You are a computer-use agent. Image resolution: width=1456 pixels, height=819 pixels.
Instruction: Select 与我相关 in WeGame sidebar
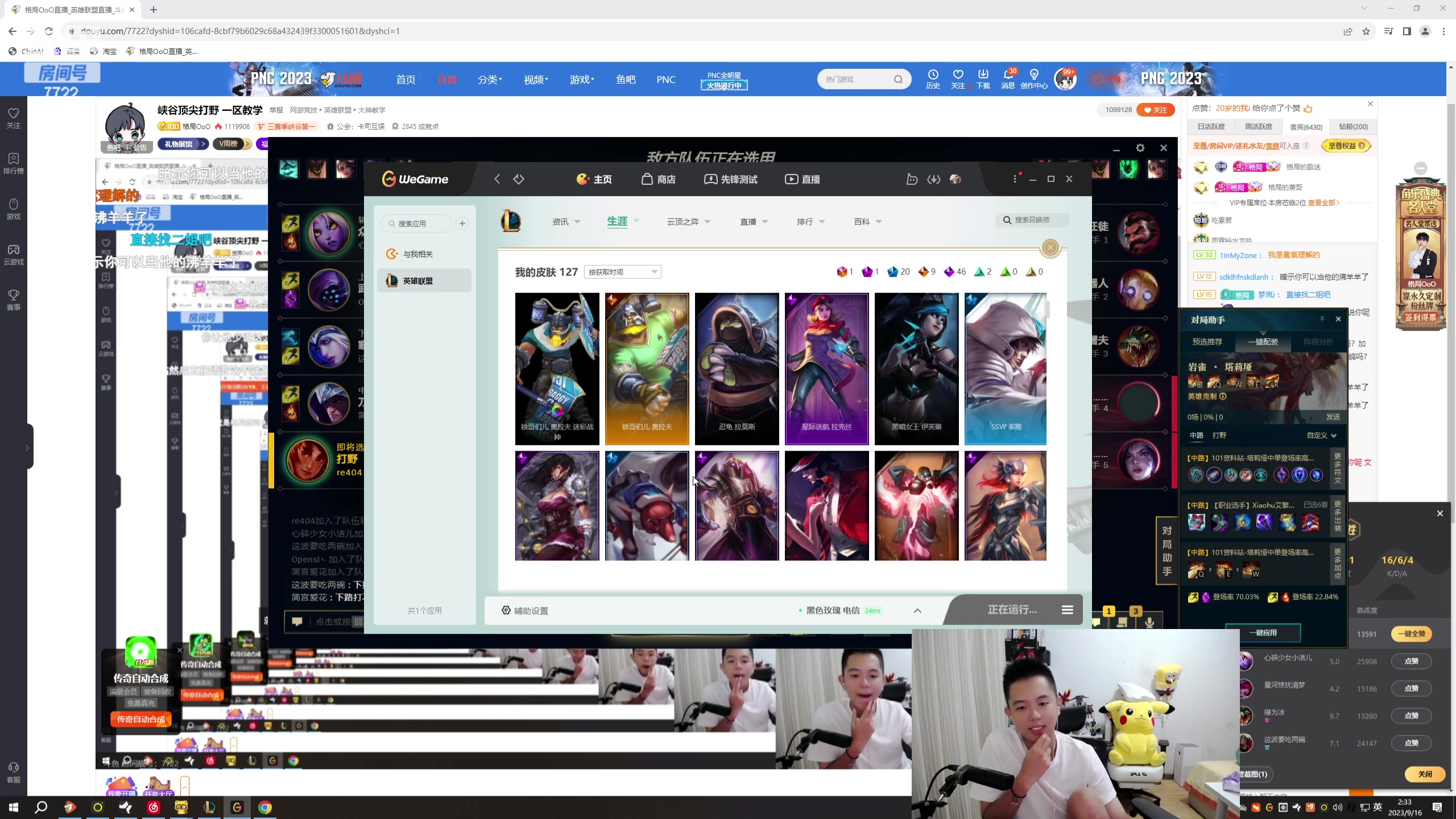[x=424, y=254]
